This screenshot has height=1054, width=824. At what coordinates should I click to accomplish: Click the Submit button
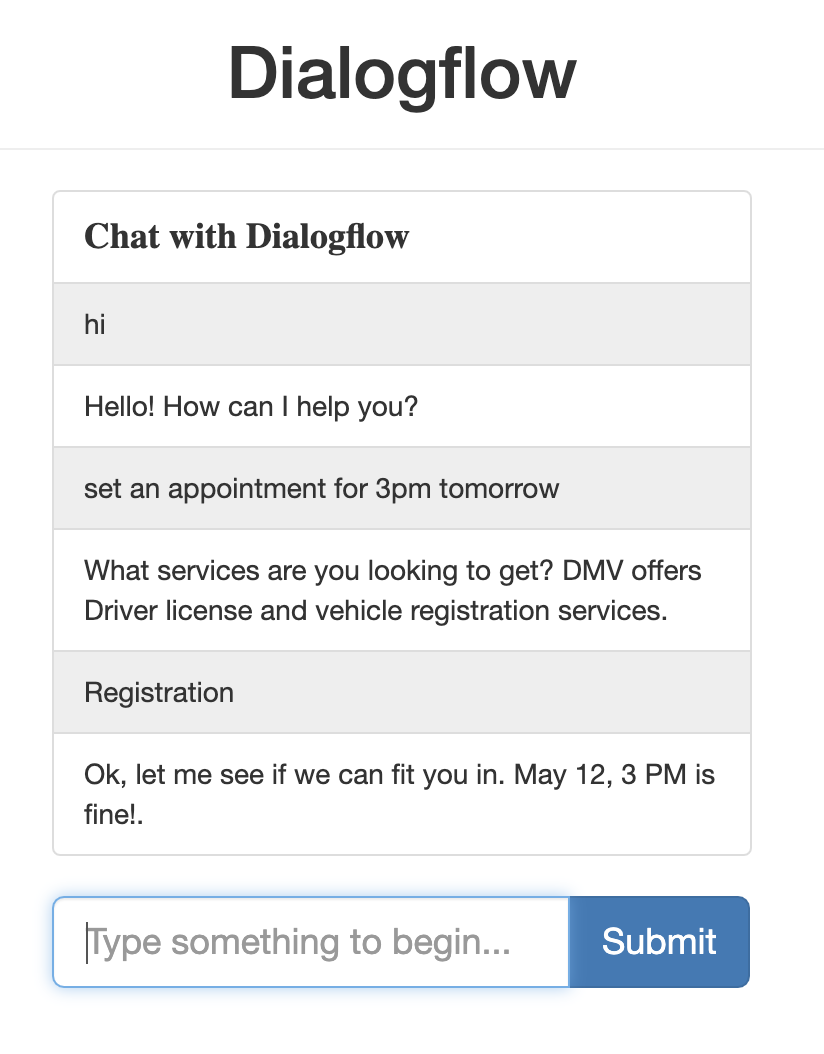[659, 941]
